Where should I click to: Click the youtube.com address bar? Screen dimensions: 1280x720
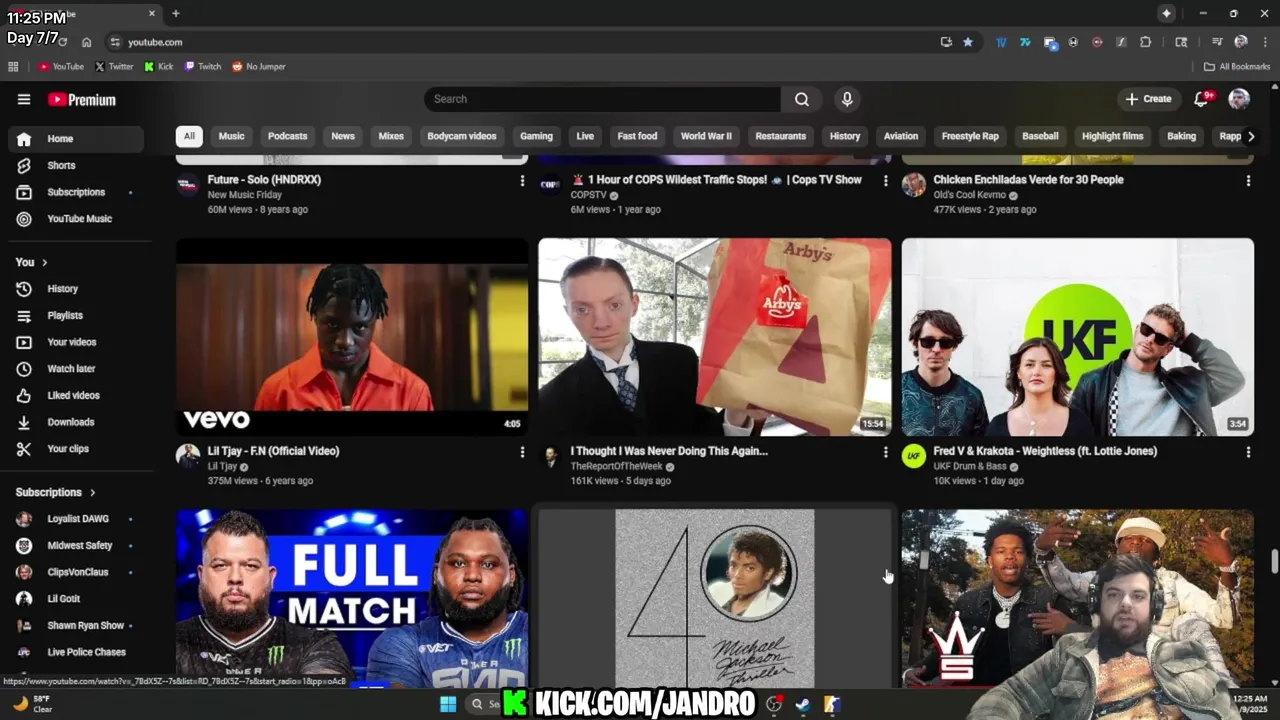point(520,42)
